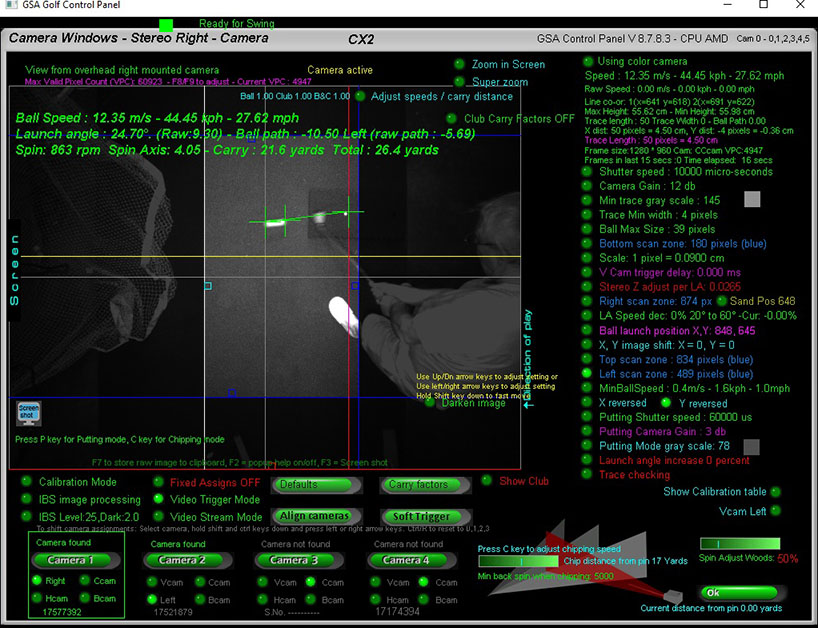Select LA Speed dec setting

[x=587, y=316]
